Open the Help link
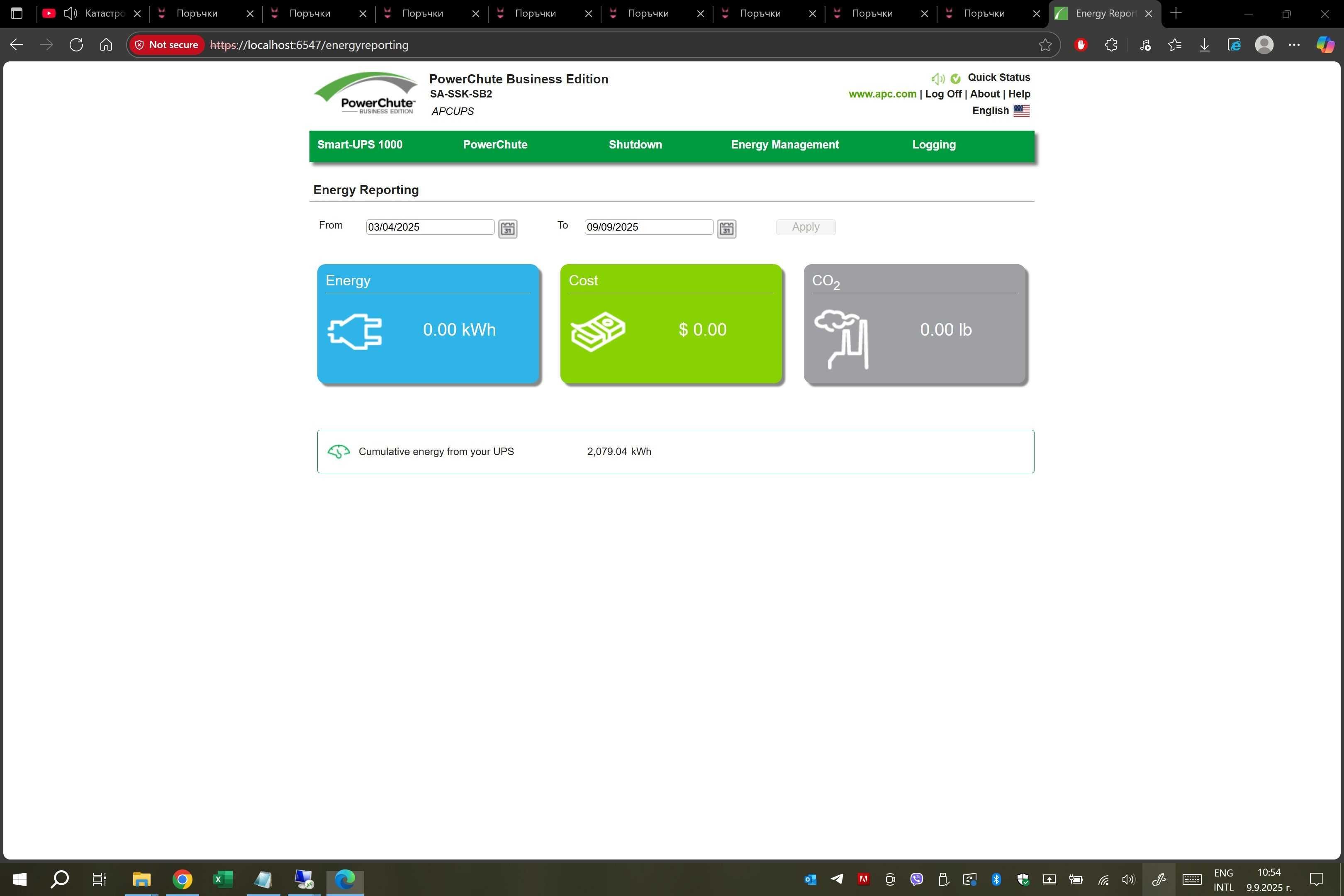This screenshot has width=1344, height=896. (x=1019, y=94)
